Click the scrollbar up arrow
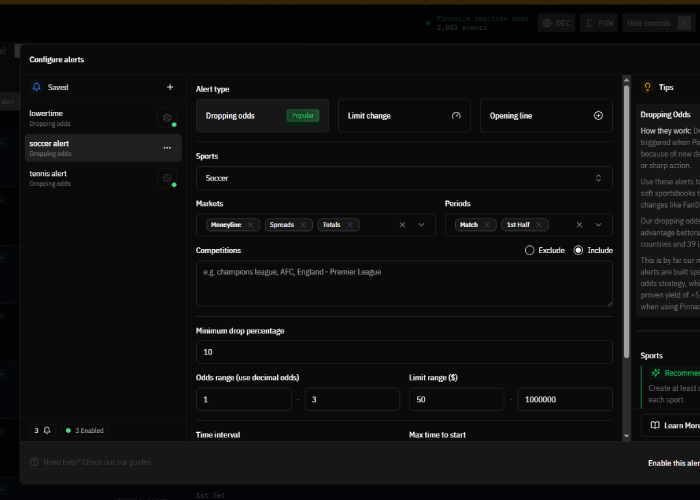 pyautogui.click(x=626, y=80)
